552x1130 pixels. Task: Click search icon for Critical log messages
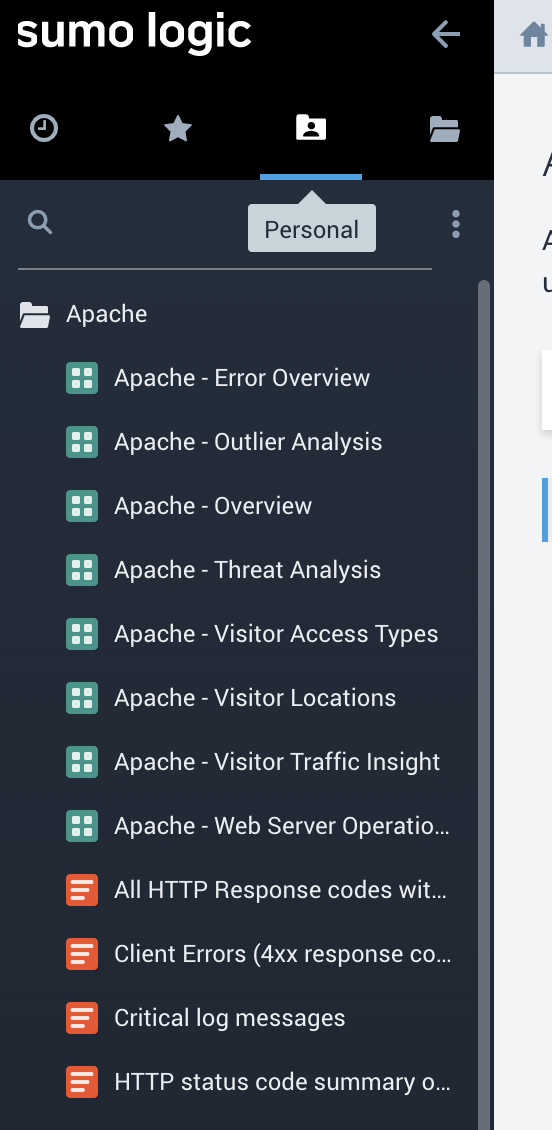pos(82,1018)
